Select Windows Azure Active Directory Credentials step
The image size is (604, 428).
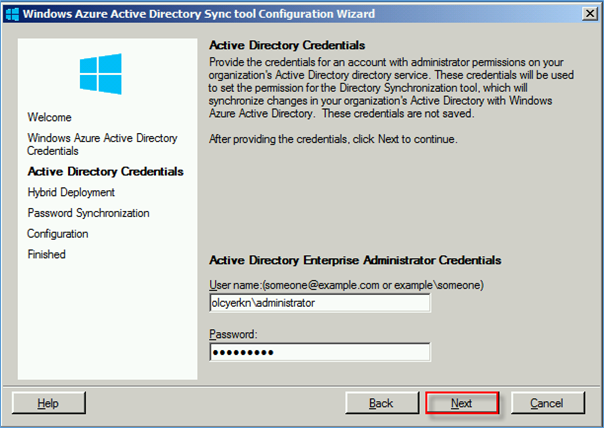click(x=102, y=144)
